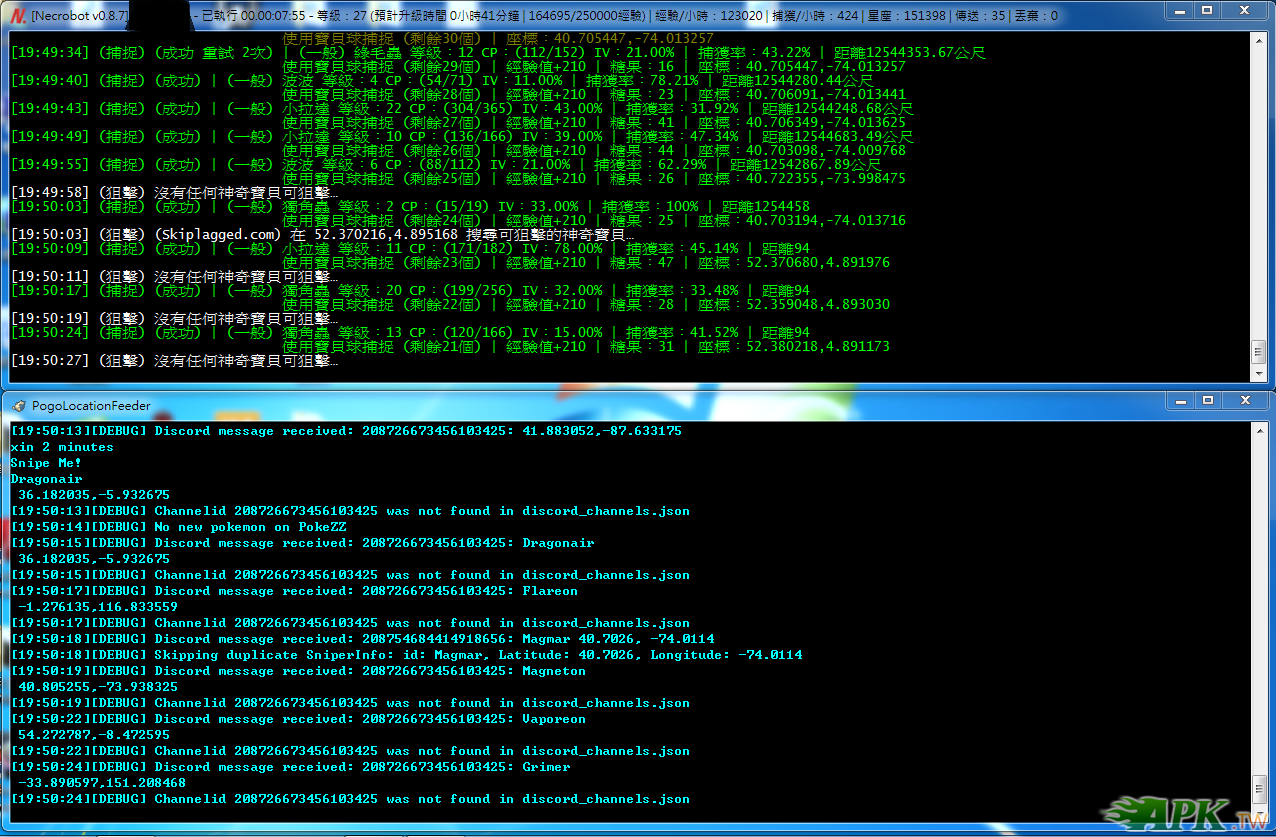This screenshot has width=1276, height=837.
Task: Select the [19:49:34] capture log line
Action: (498, 52)
